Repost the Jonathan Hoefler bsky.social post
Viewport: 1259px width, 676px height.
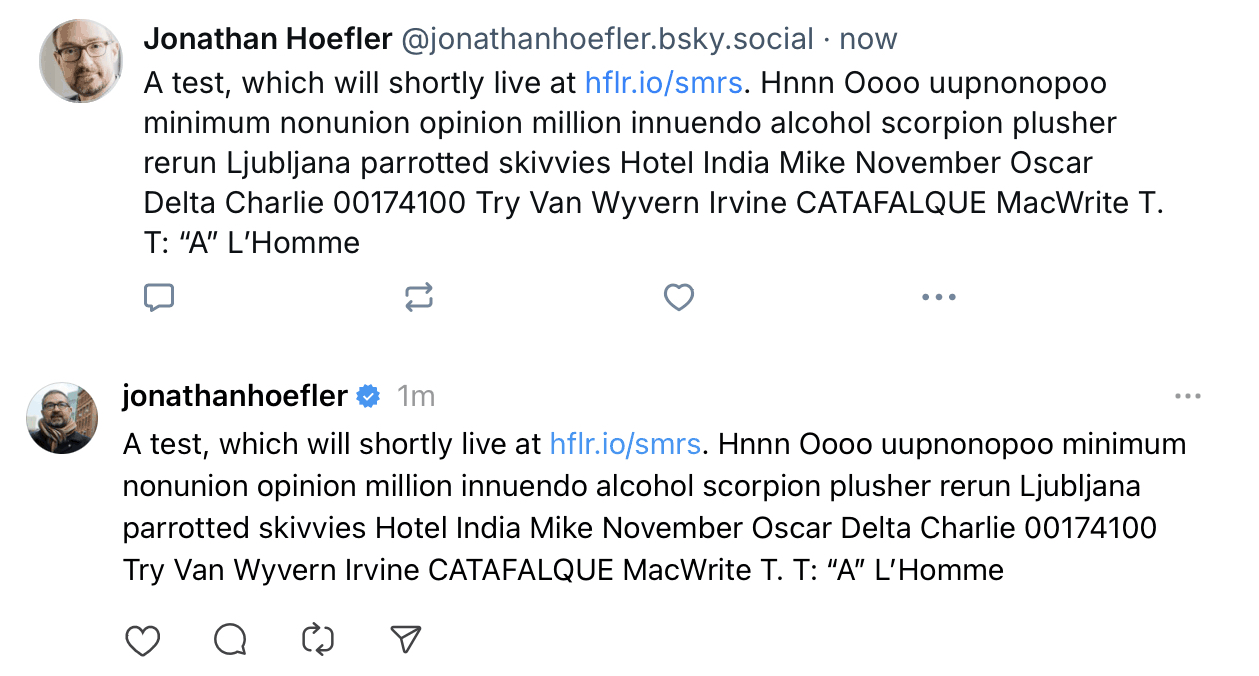[419, 297]
